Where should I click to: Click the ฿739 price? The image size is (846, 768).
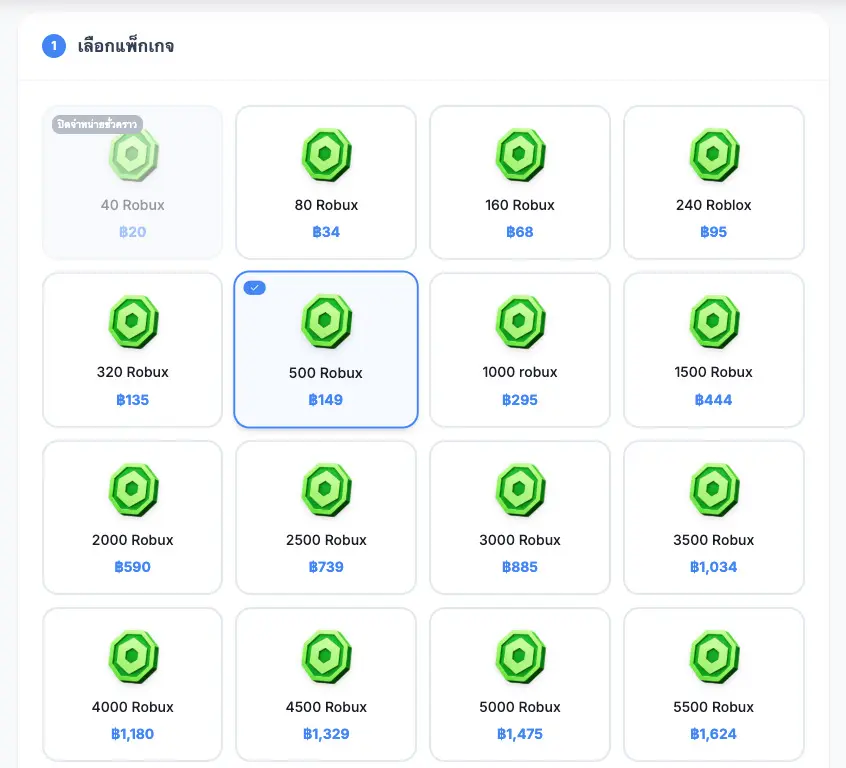(326, 567)
